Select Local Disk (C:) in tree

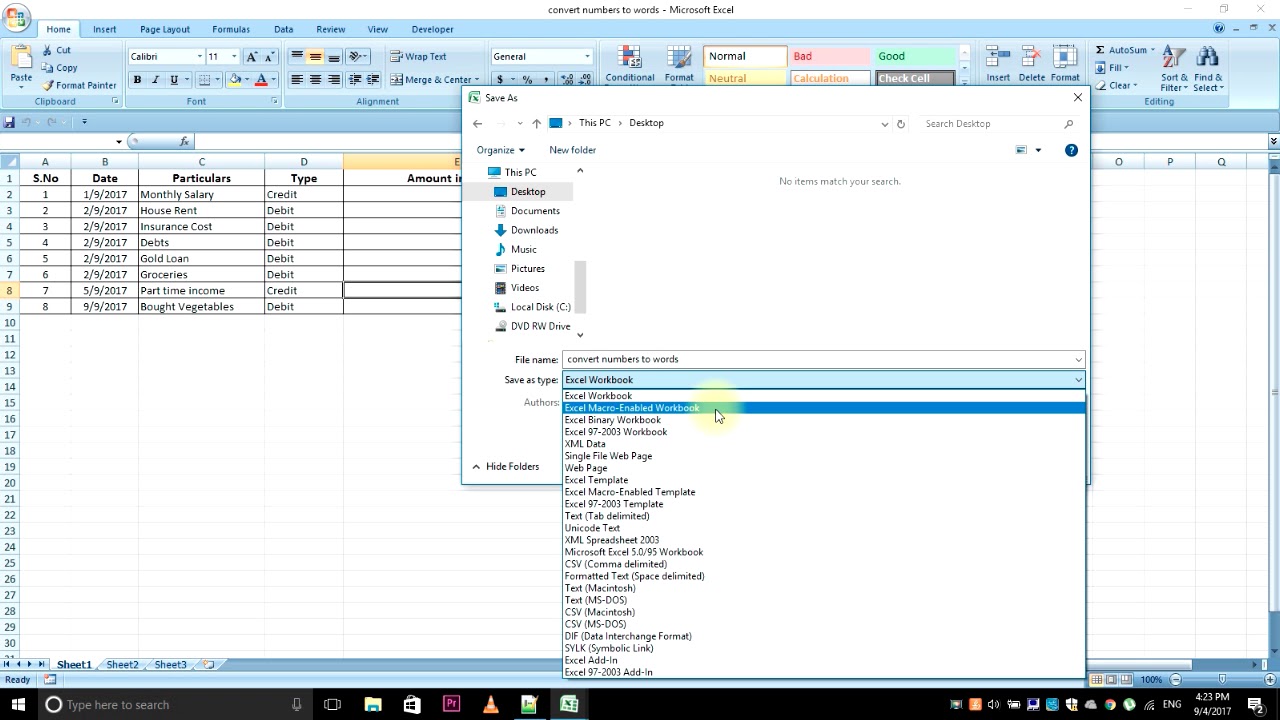540,307
